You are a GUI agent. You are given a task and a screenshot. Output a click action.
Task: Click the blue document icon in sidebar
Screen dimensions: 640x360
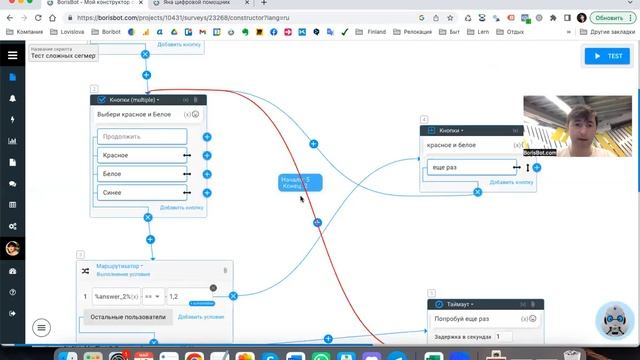pos(13,77)
